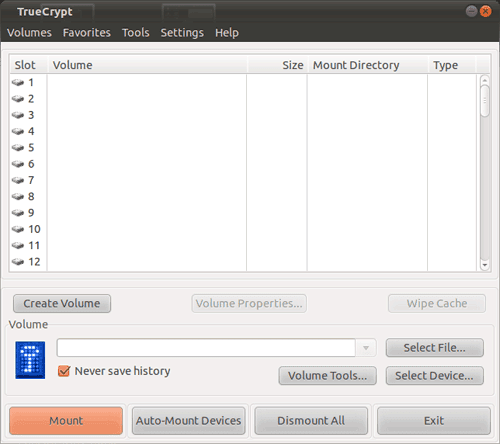Click the drive icon for slot 1
This screenshot has width=500, height=444.
click(18, 82)
